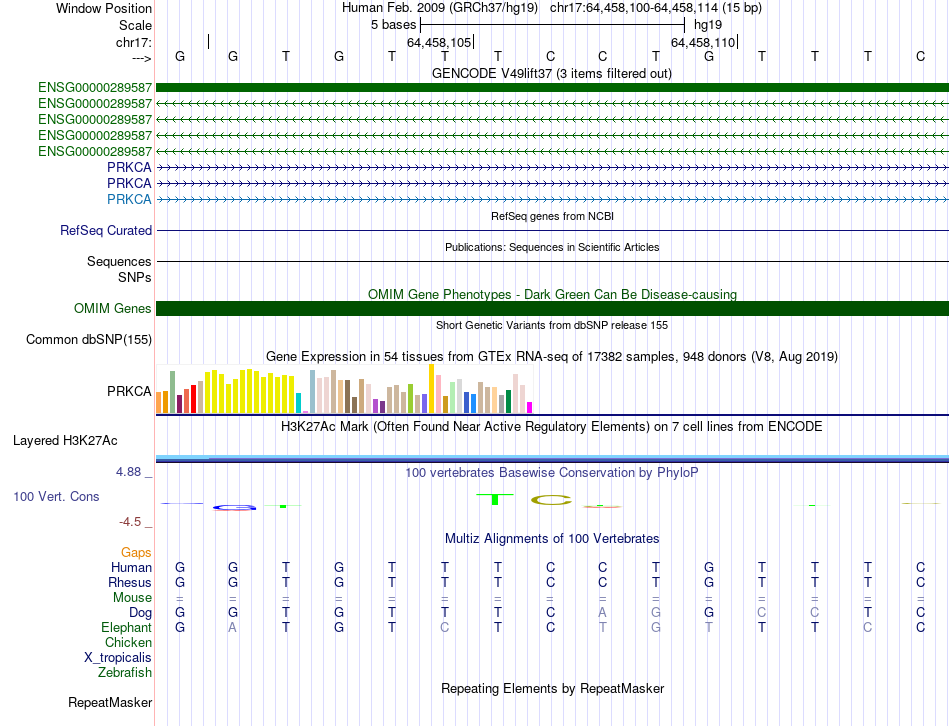Click the Dog row faded A mismatch base

(602, 613)
